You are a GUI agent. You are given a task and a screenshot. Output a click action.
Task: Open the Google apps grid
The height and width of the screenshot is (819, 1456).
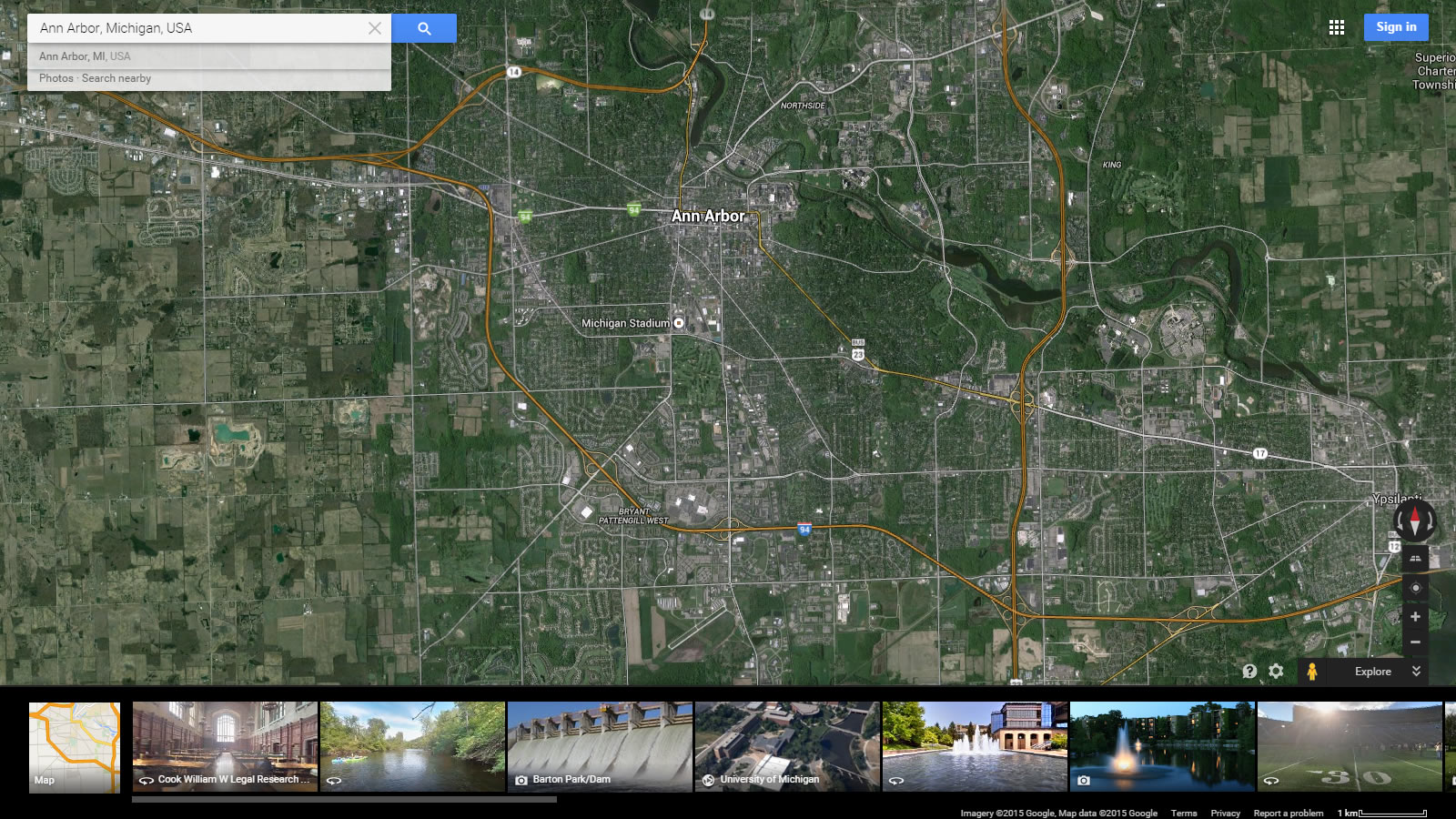(x=1336, y=27)
